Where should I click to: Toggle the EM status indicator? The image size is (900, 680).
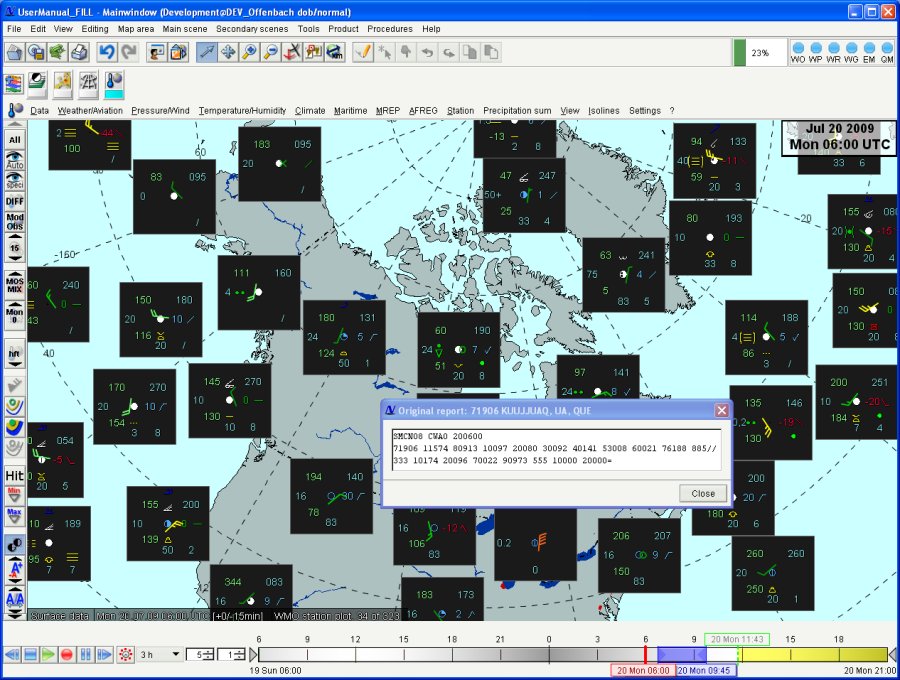pos(869,52)
